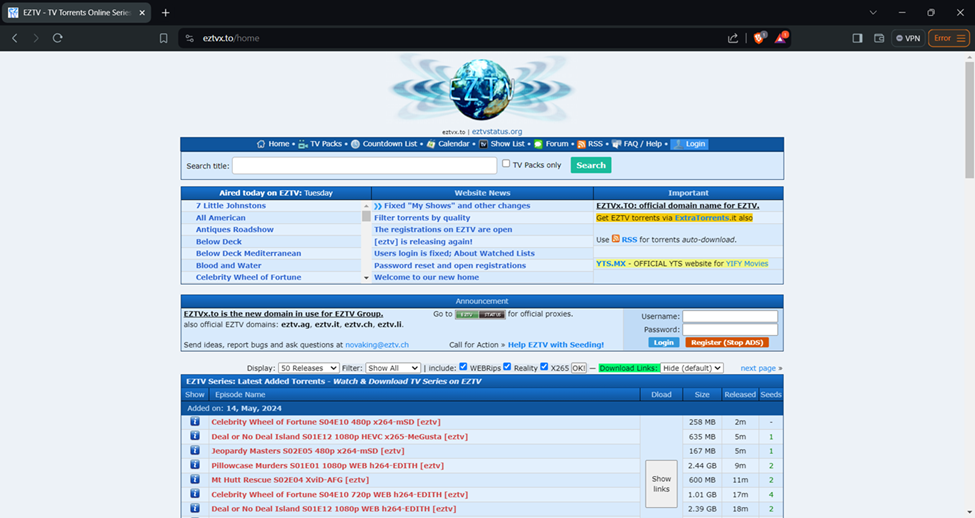This screenshot has width=975, height=518.
Task: Open VPN button in toolbar
Action: pos(908,38)
